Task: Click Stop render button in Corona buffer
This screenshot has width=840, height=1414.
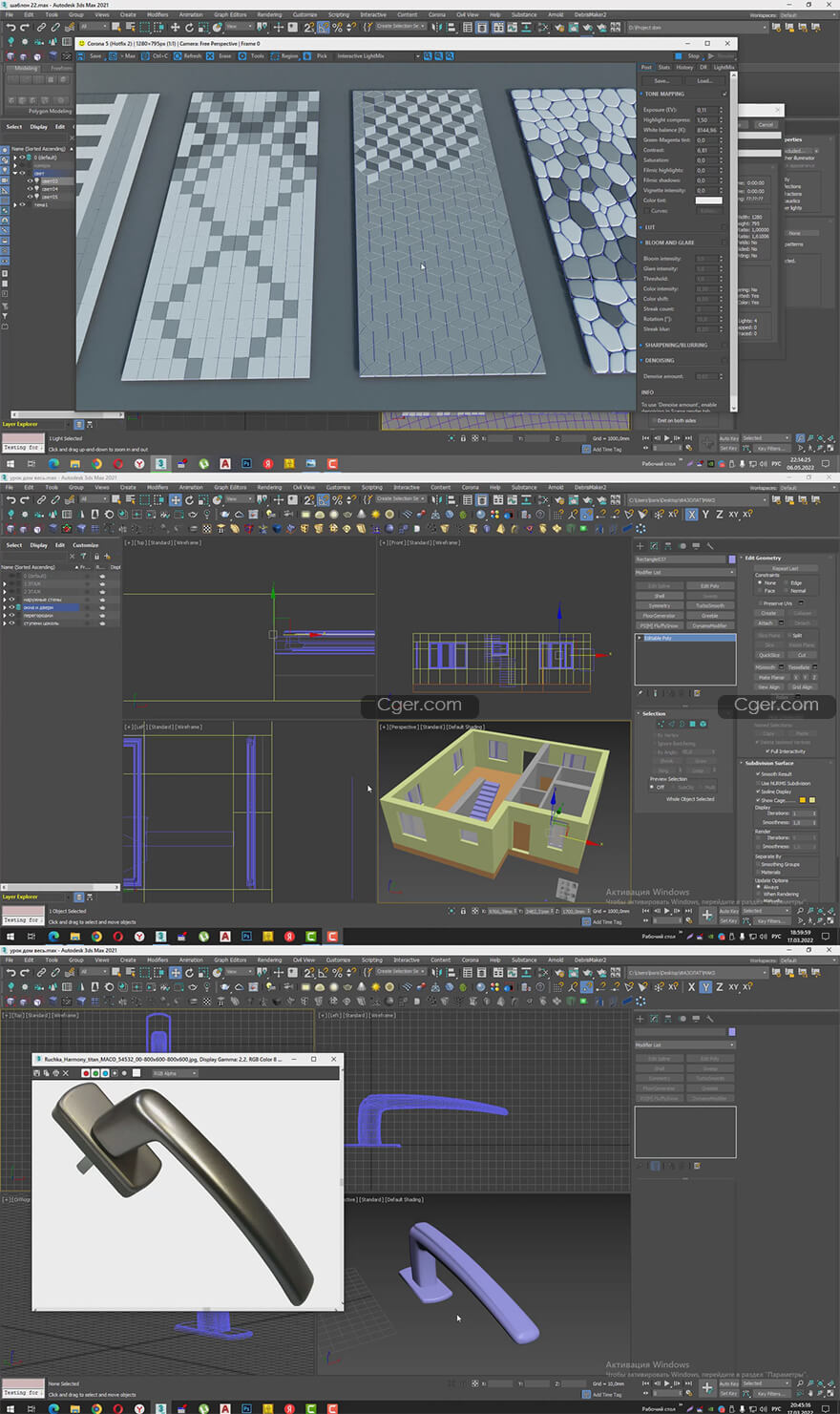Action: (x=691, y=55)
